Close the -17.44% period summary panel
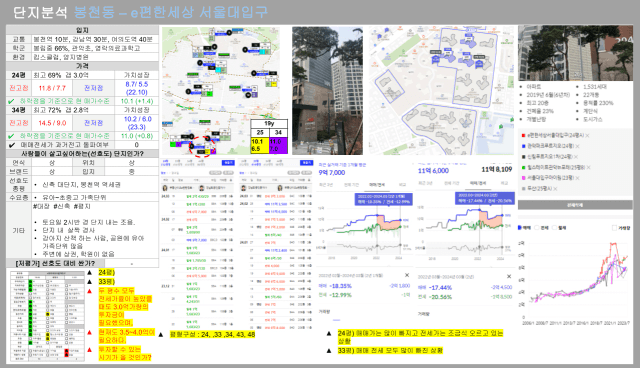 pos(509,276)
